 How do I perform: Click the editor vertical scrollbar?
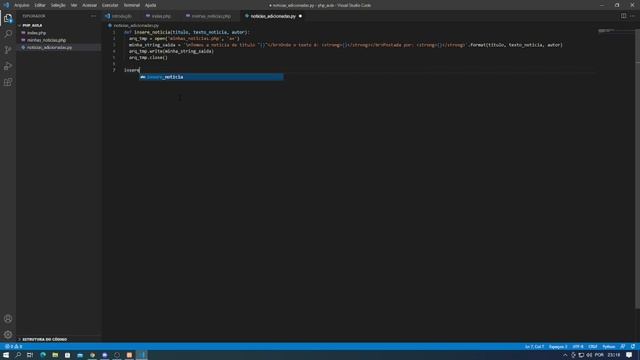point(637,169)
